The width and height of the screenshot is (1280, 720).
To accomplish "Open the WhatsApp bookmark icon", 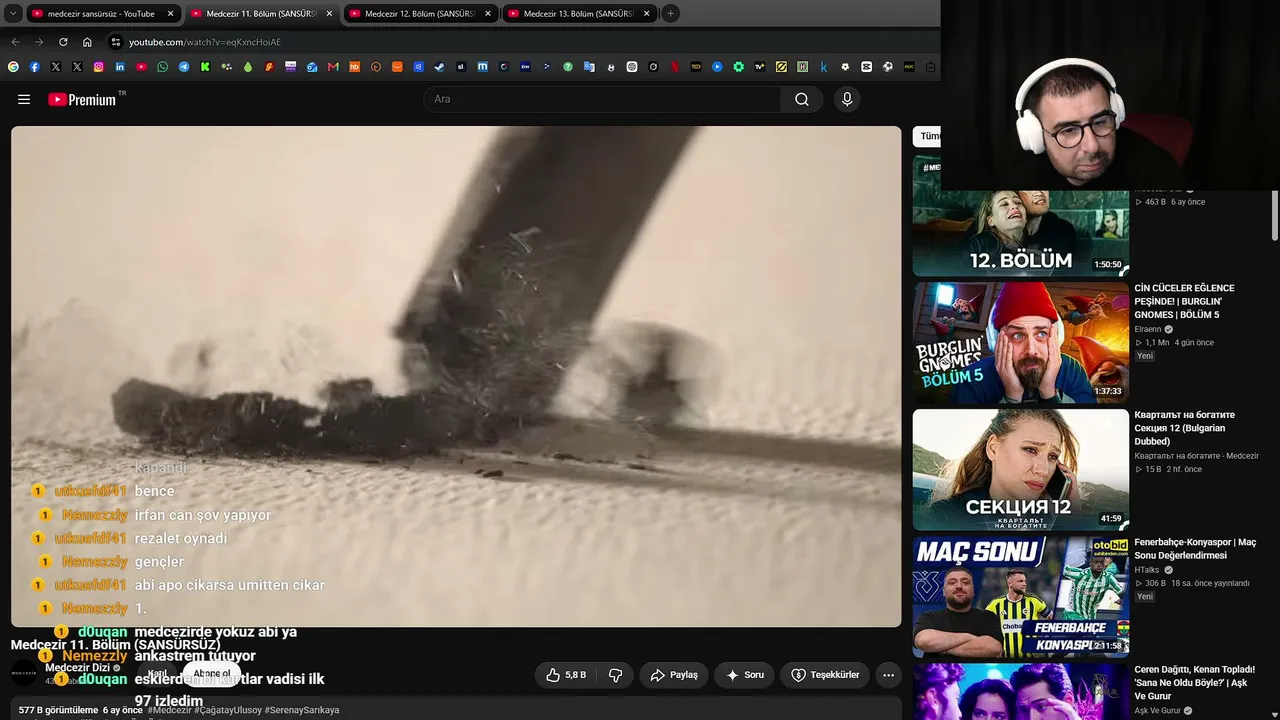I will coord(163,67).
